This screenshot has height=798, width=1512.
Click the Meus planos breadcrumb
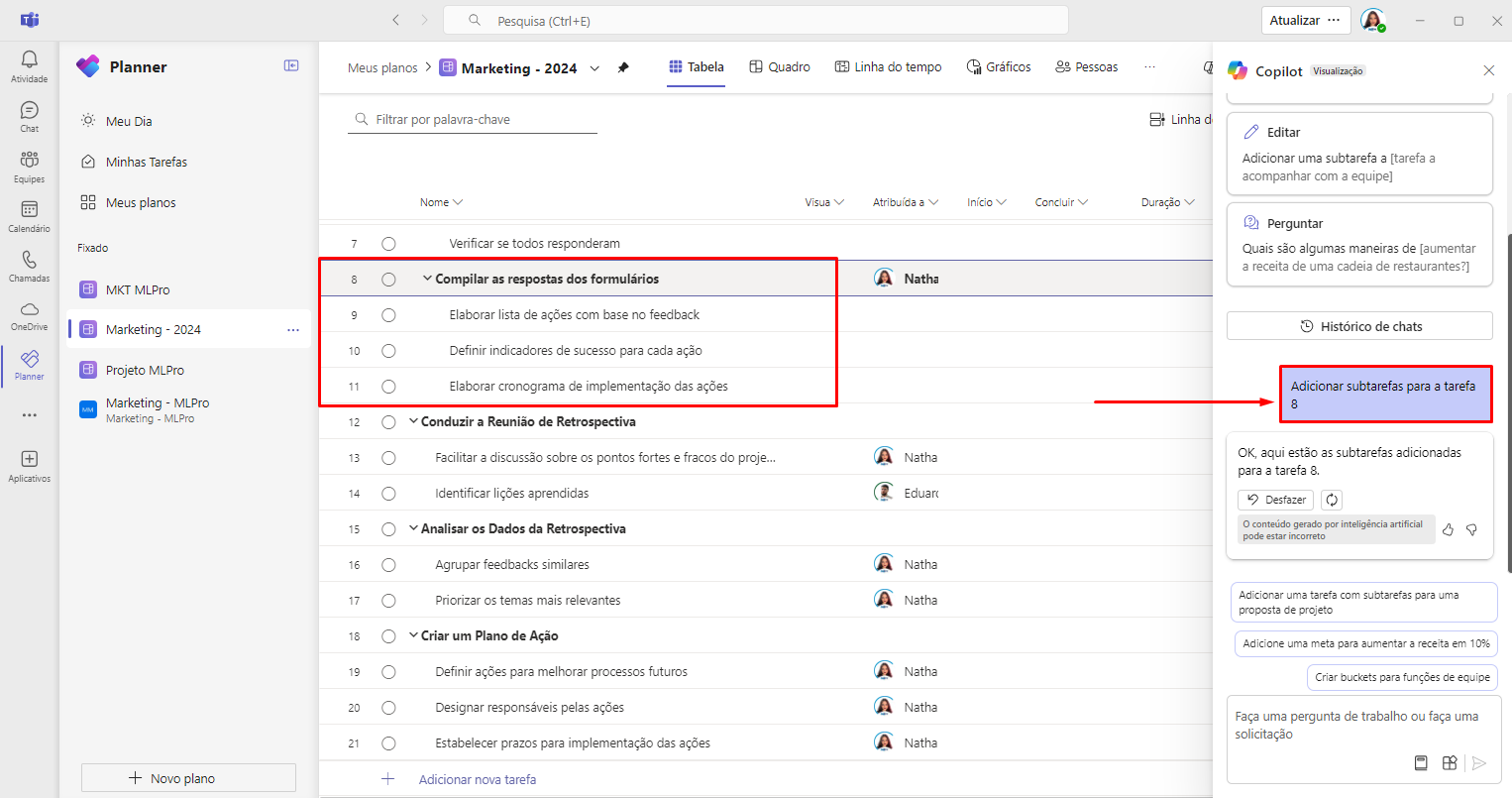(x=382, y=68)
